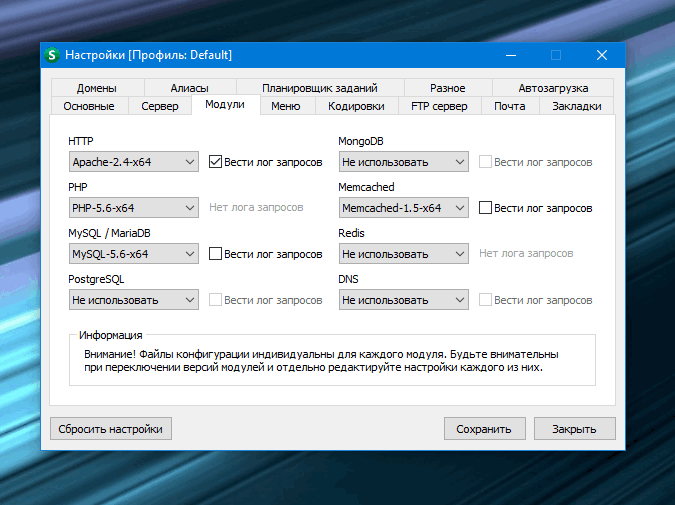Switch to the Кодировки tab
The image size is (675, 505).
coord(356,106)
